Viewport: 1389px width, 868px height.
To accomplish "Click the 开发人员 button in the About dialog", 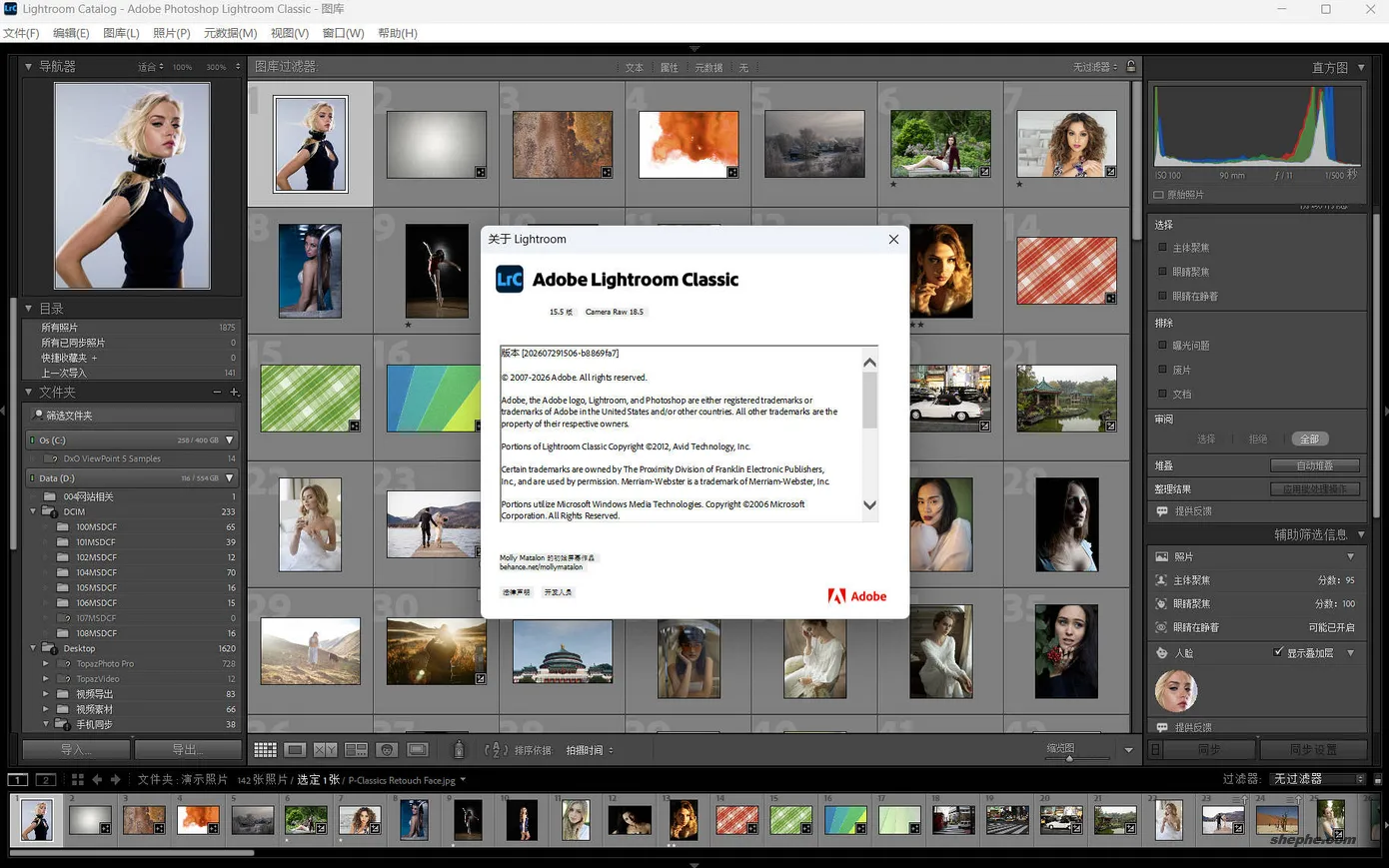I will (558, 592).
